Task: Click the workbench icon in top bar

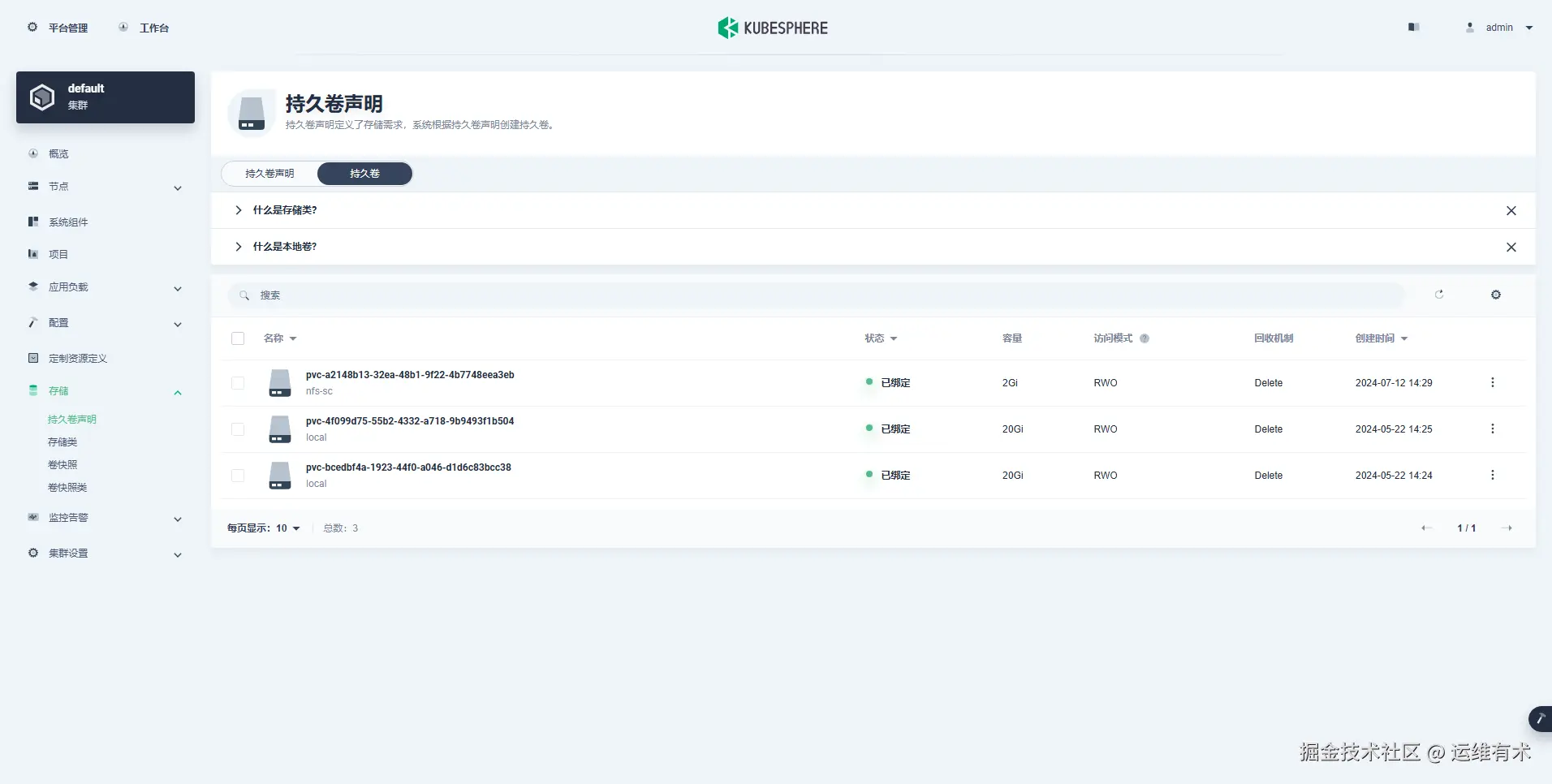Action: tap(123, 27)
